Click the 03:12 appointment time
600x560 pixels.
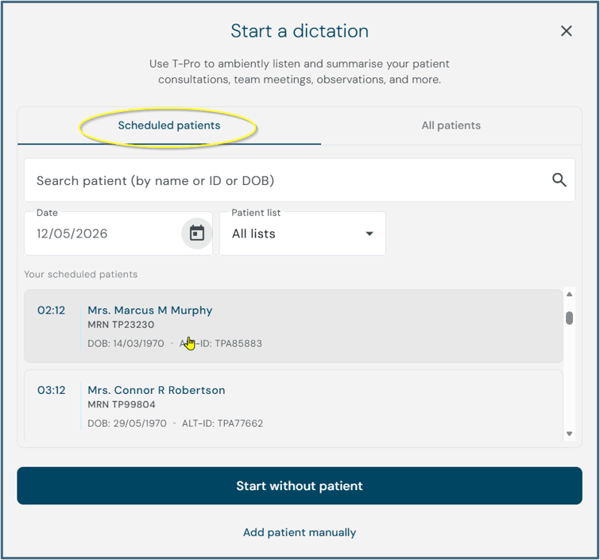[51, 390]
